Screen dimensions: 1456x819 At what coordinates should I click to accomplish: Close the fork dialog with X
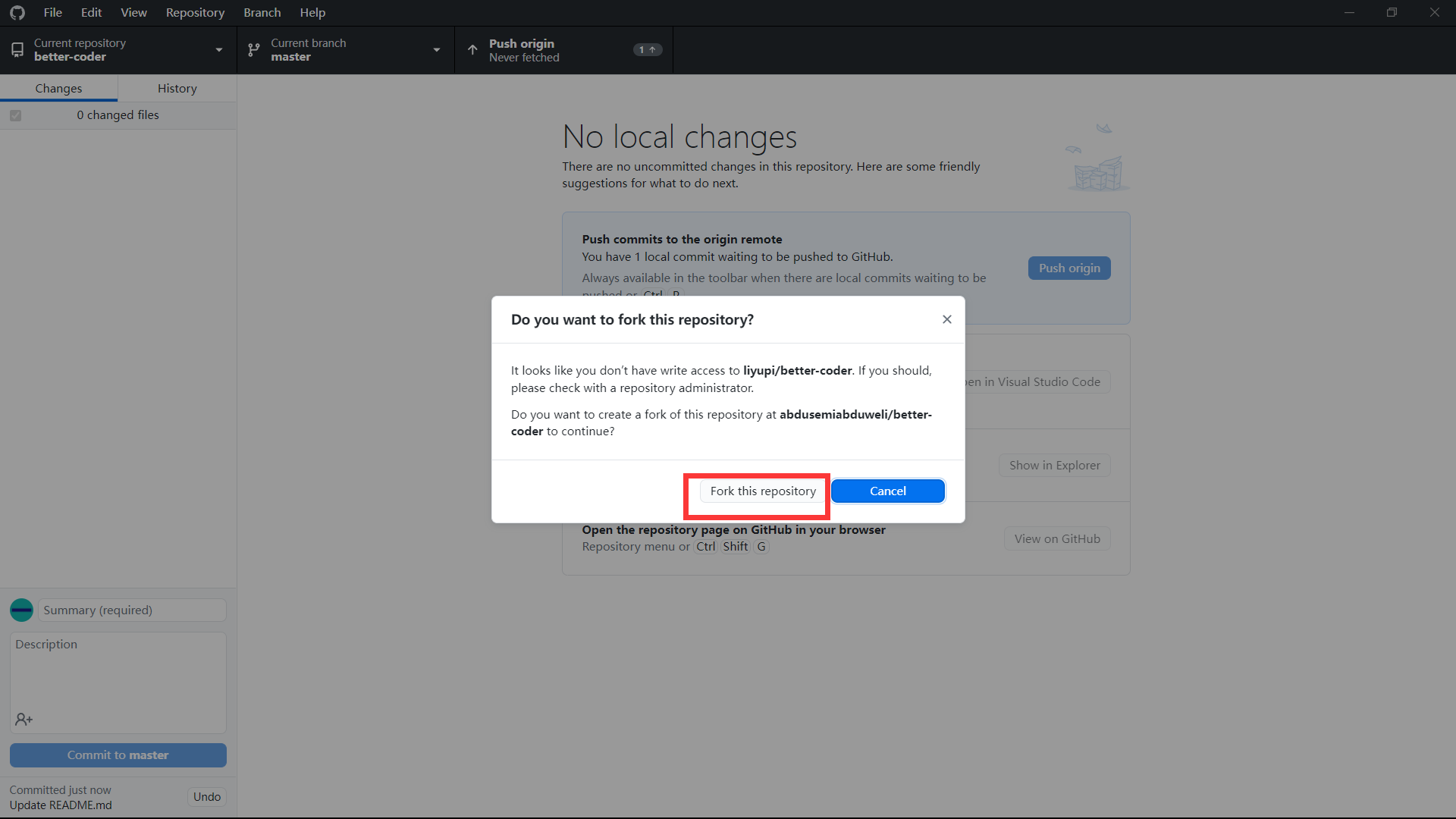946,319
